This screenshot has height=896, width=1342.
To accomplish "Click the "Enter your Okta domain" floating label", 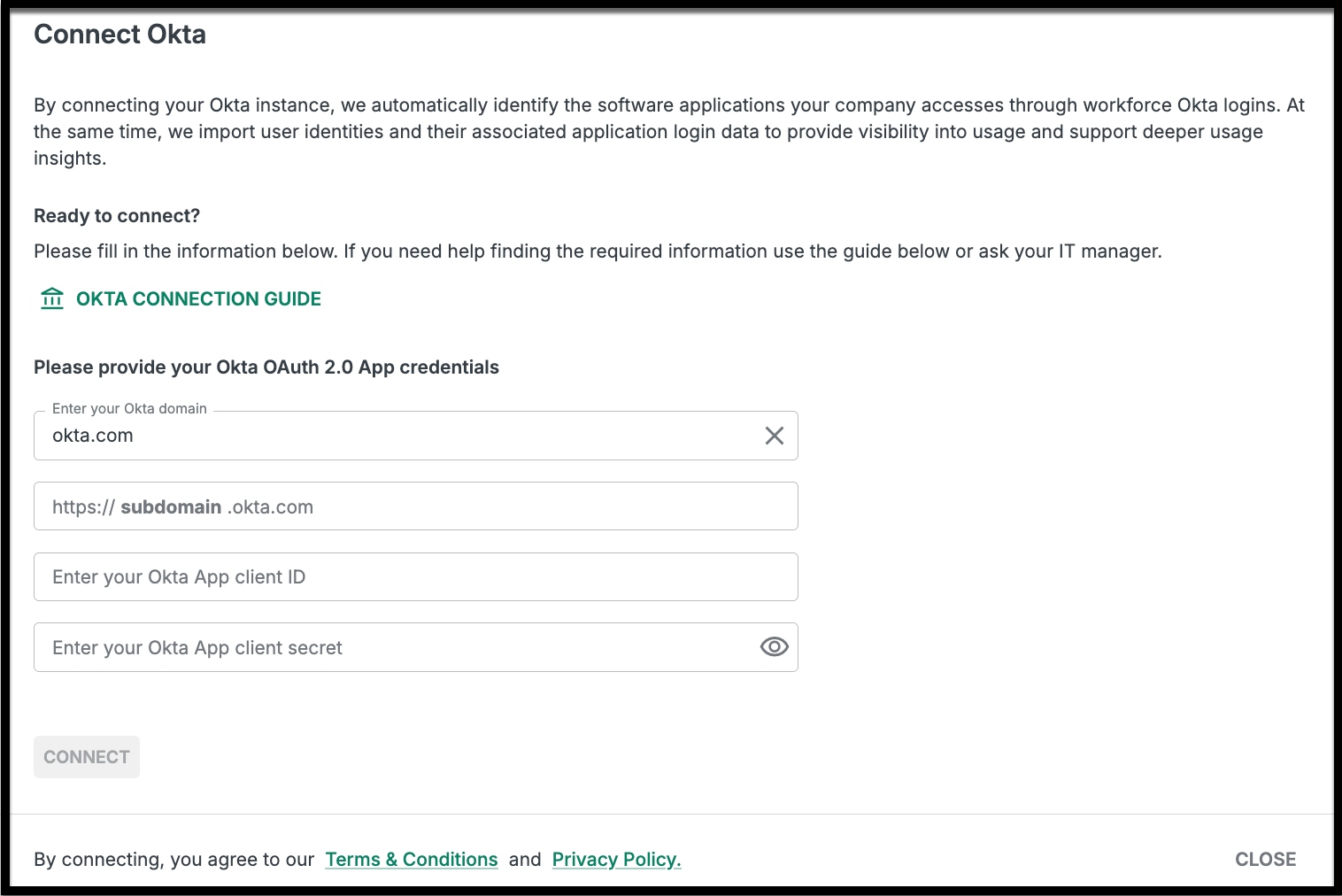I will click(x=129, y=409).
